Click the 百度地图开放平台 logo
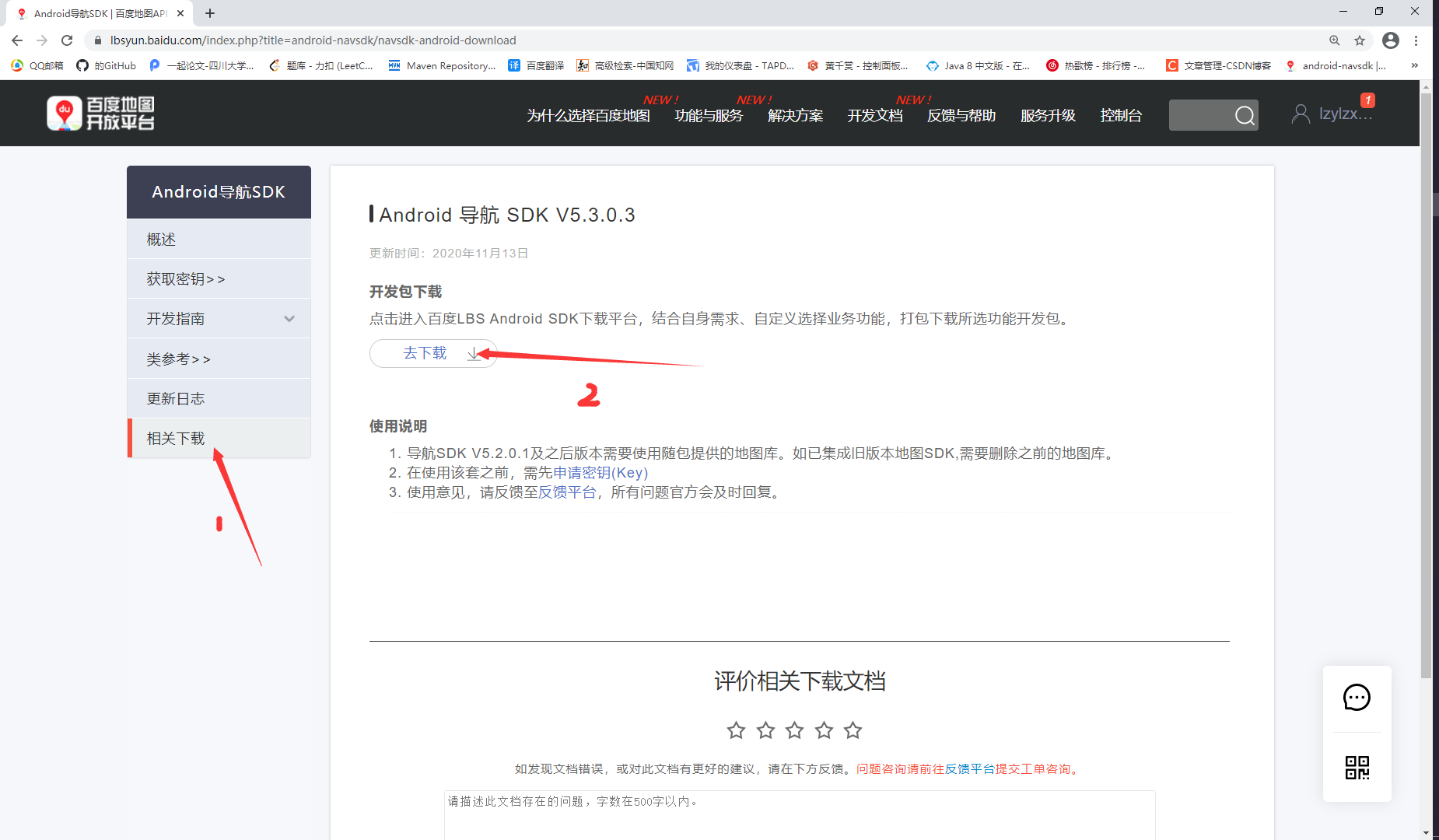 click(100, 114)
